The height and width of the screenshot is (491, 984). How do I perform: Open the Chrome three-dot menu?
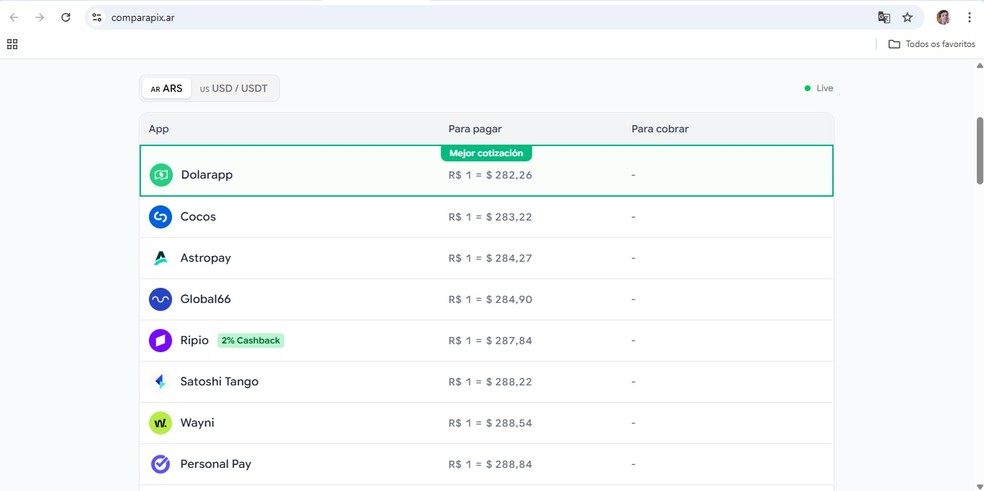click(x=969, y=17)
